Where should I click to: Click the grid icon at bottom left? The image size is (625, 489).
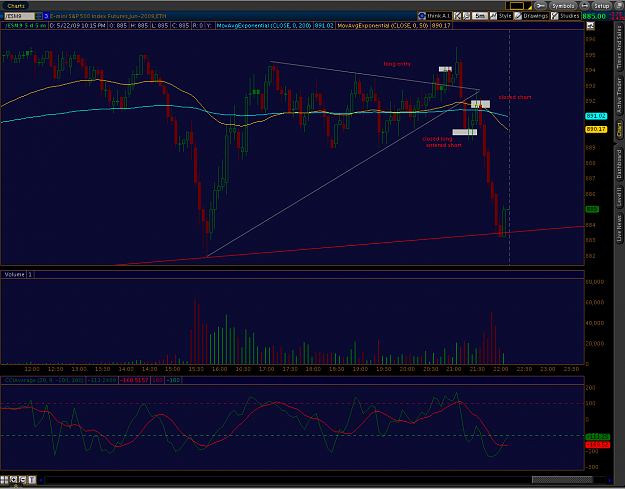[4, 480]
